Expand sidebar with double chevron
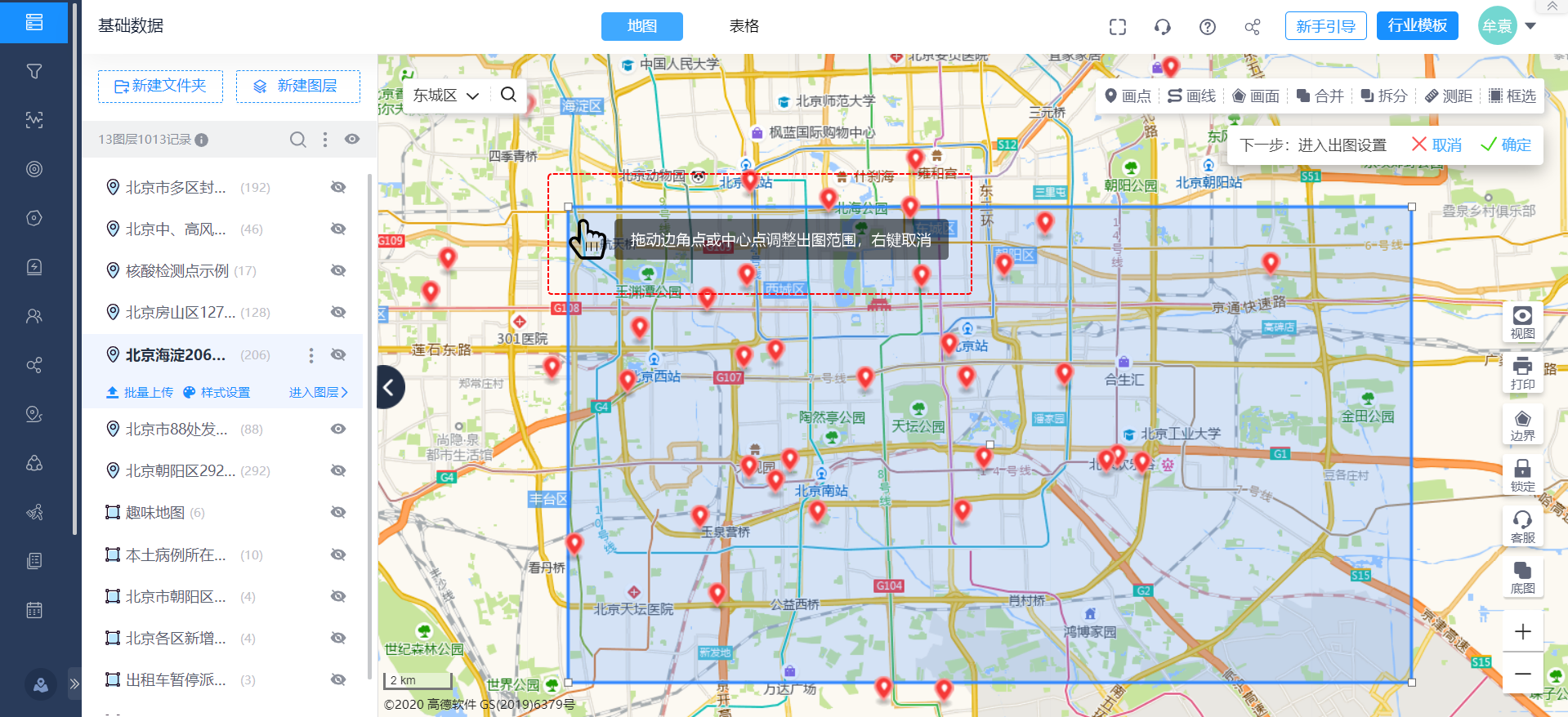This screenshot has height=717, width=1568. pos(74,684)
